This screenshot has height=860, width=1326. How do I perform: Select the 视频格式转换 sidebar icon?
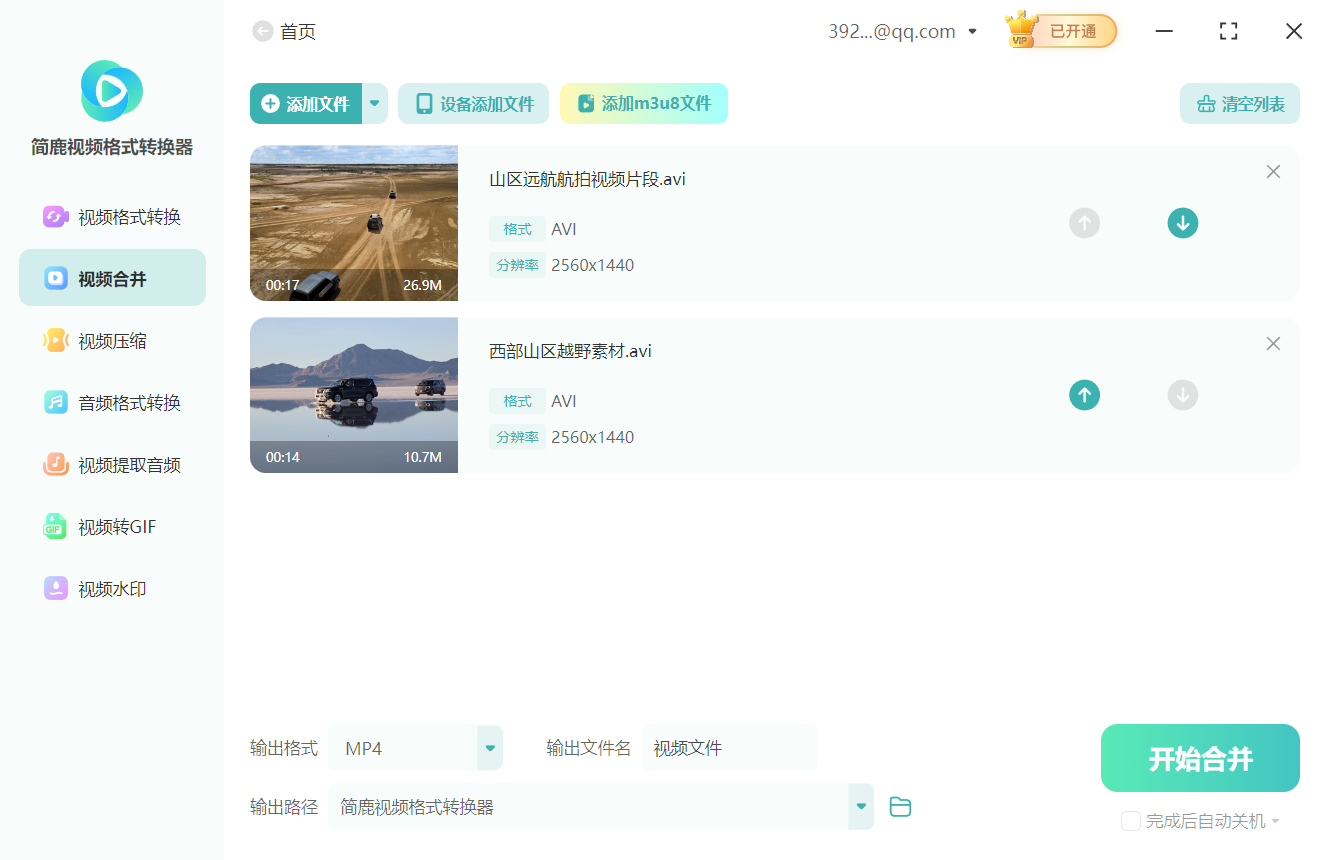click(x=55, y=216)
